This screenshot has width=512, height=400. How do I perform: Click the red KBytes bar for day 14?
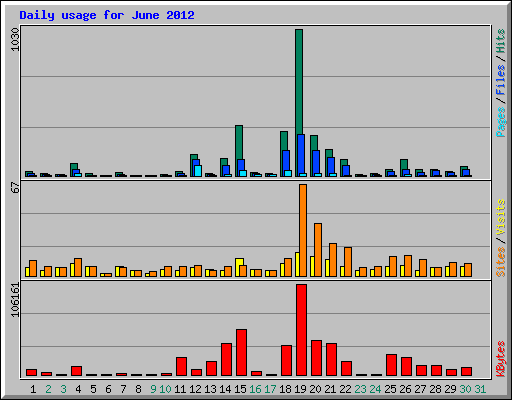[226, 360]
